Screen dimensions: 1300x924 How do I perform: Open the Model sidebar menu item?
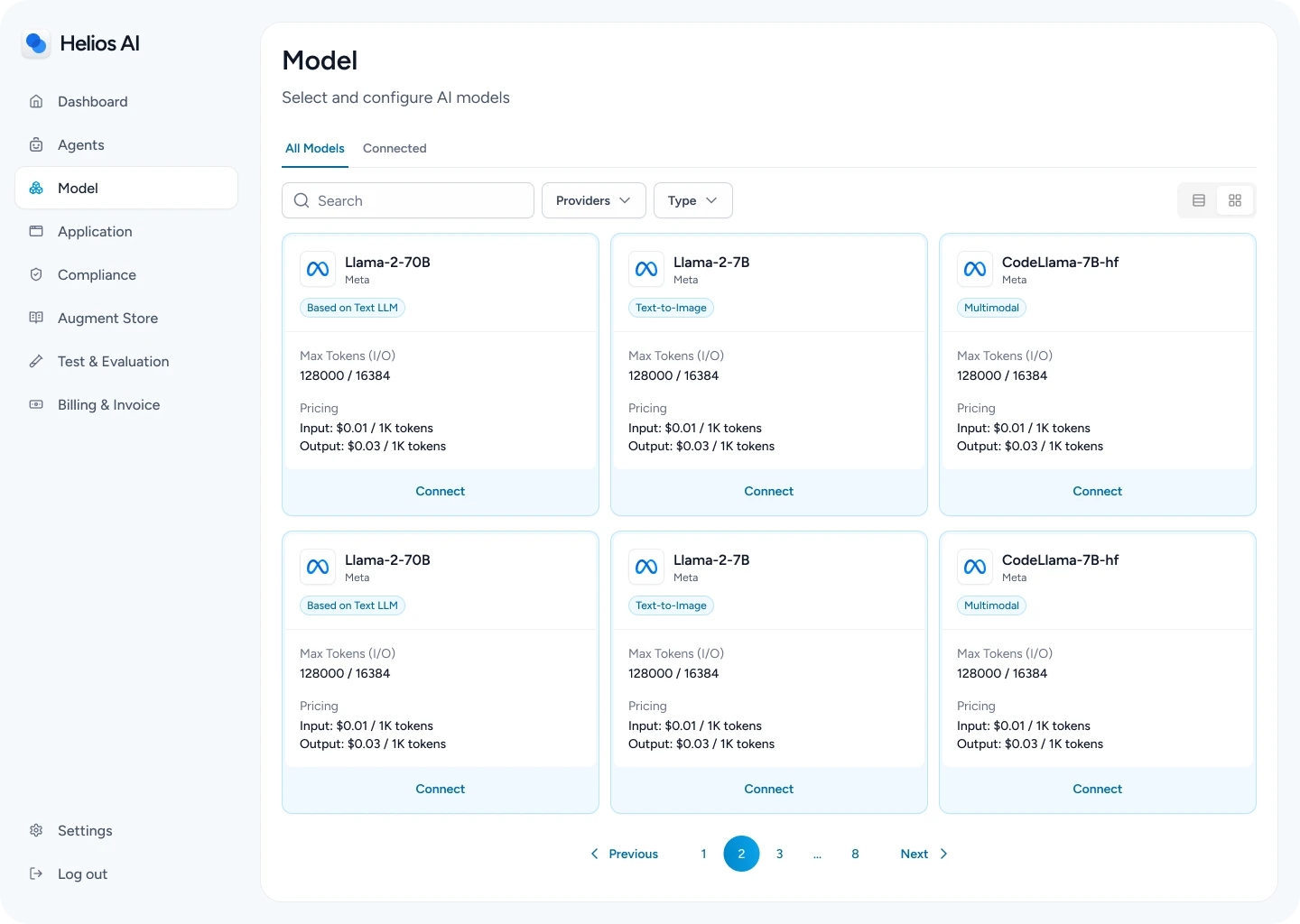pyautogui.click(x=126, y=188)
